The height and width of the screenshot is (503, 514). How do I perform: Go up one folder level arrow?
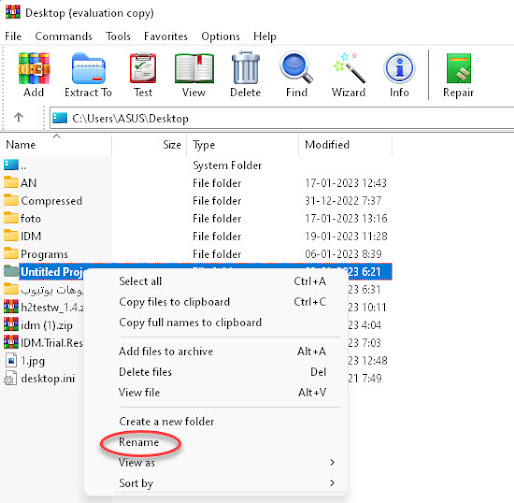coord(19,117)
